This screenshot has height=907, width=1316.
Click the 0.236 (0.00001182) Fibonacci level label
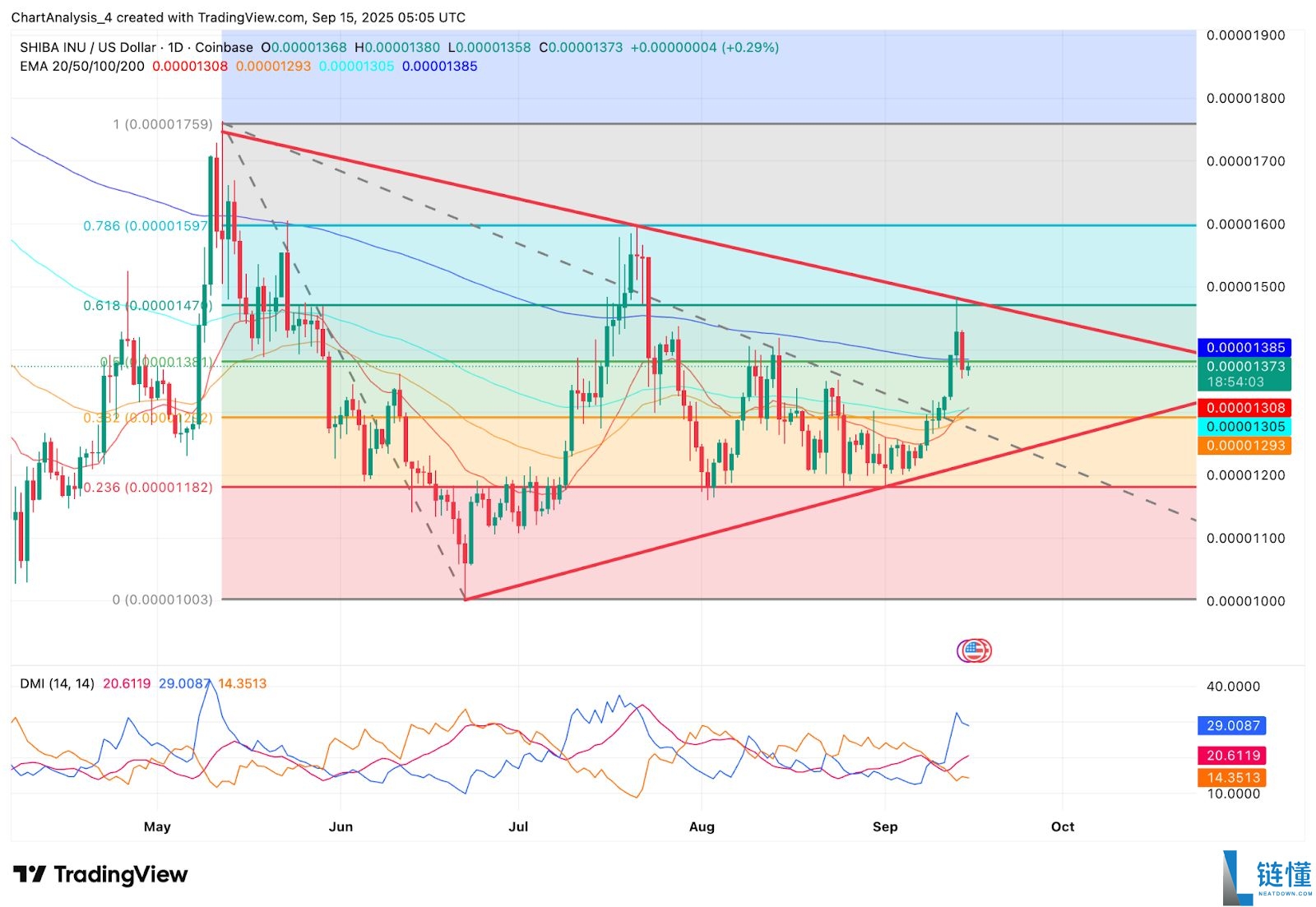[147, 488]
